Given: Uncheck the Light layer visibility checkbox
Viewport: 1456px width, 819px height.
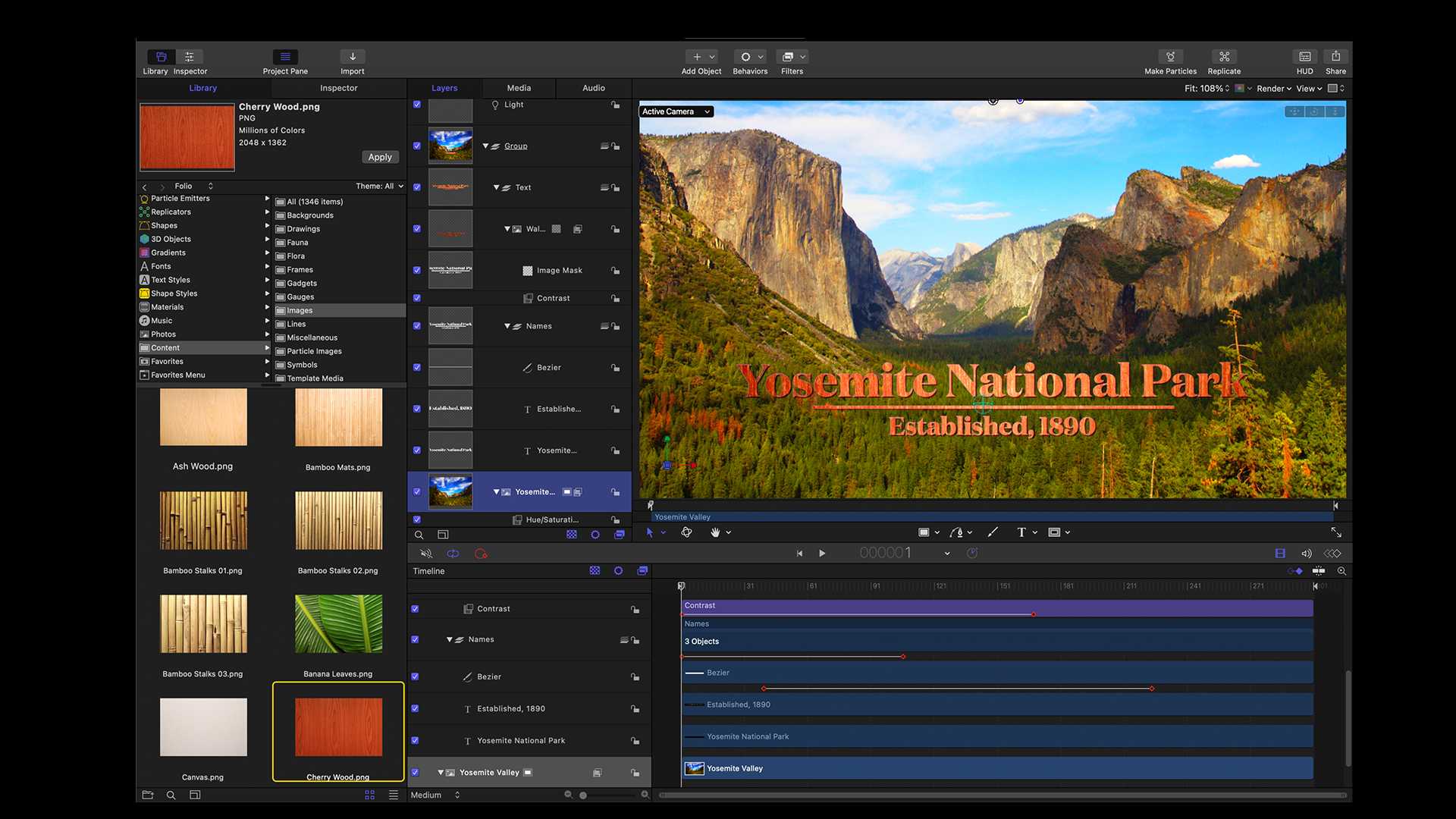Looking at the screenshot, I should (x=417, y=105).
